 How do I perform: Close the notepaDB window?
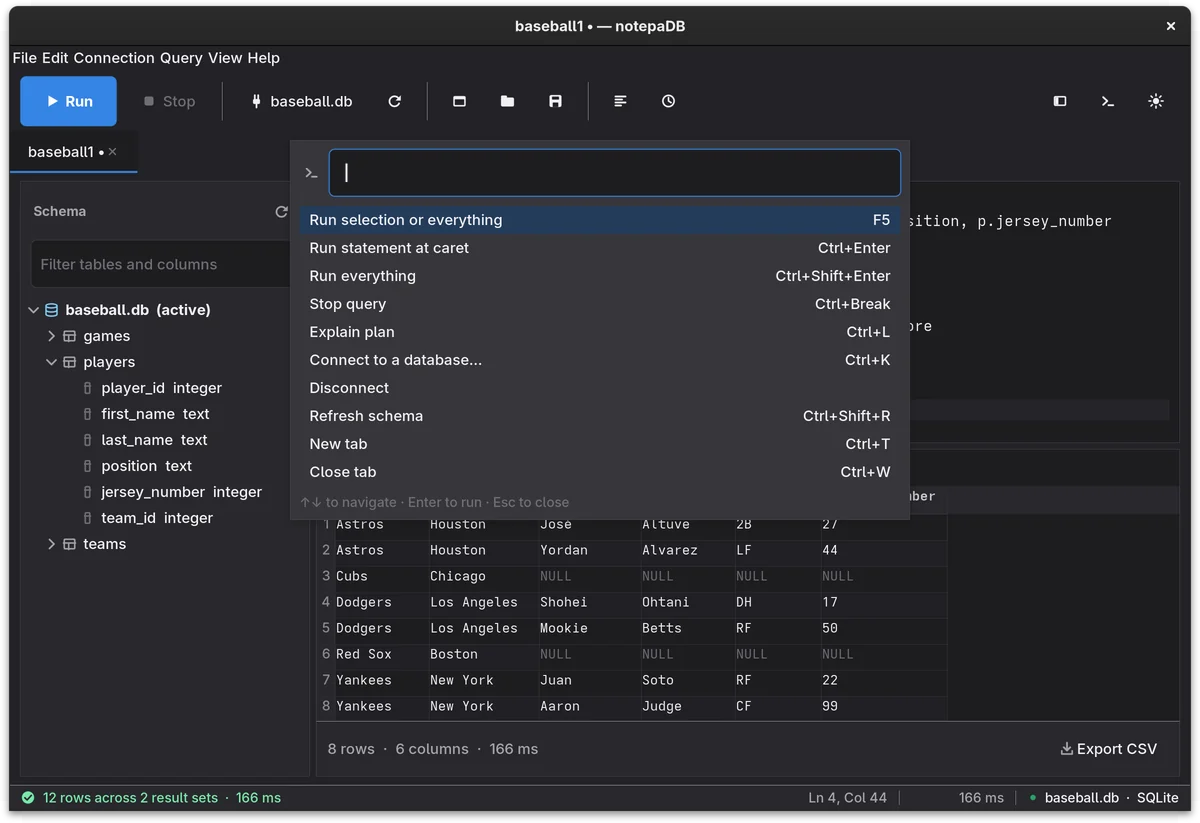[1171, 26]
